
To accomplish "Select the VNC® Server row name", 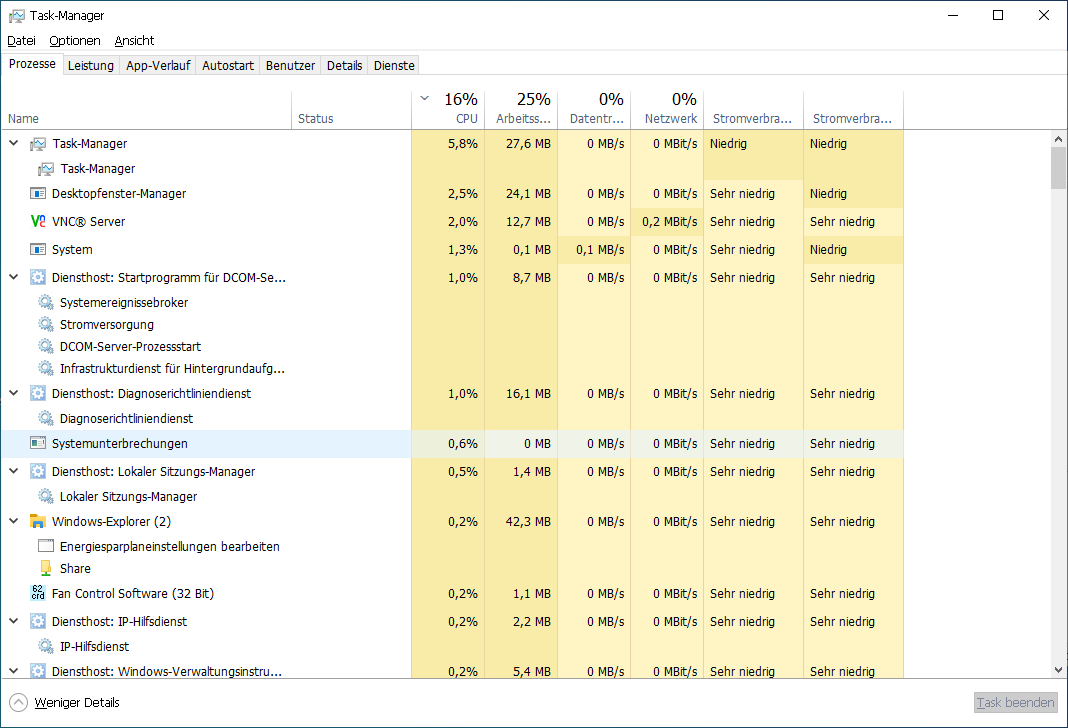I will [x=89, y=221].
